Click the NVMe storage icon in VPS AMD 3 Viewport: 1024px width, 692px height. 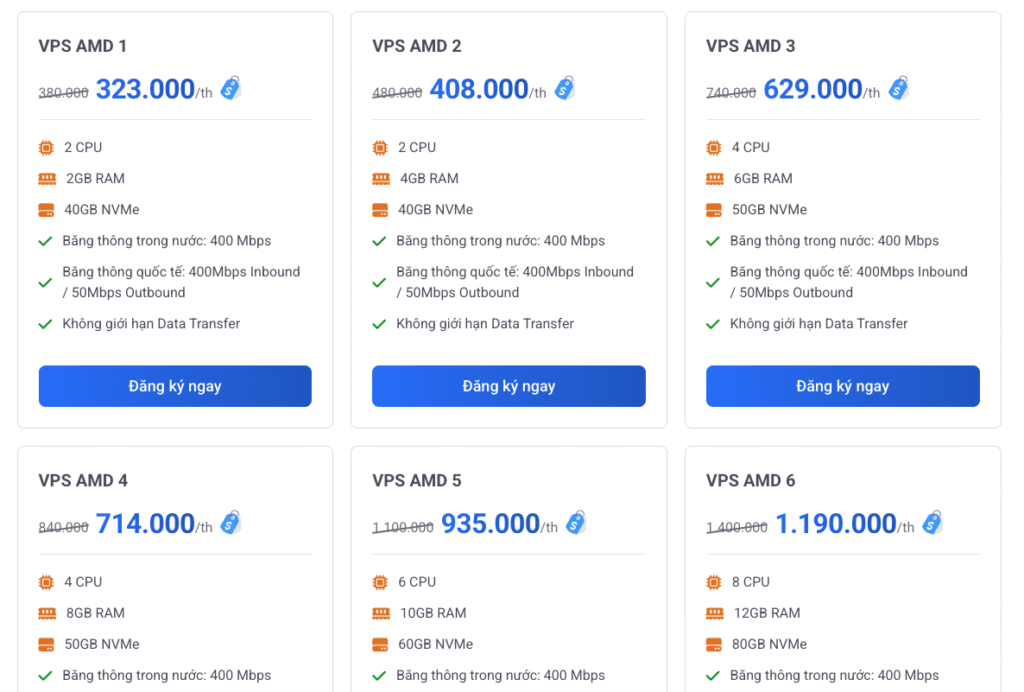click(x=714, y=210)
